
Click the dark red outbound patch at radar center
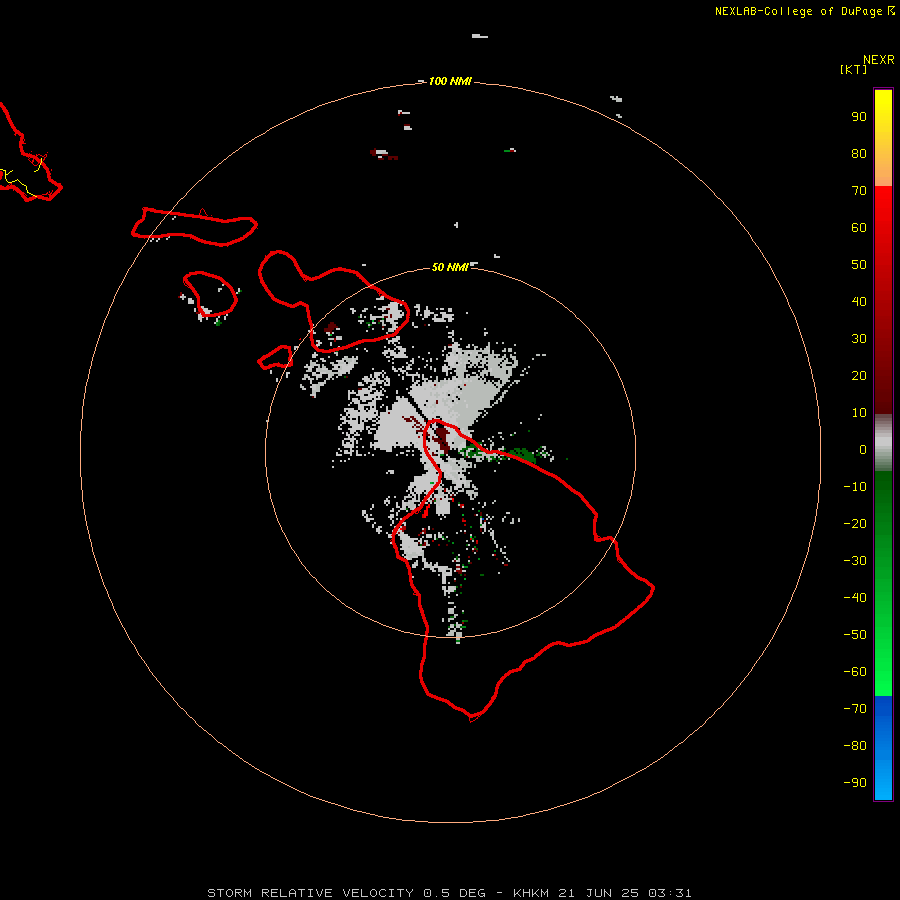pyautogui.click(x=441, y=438)
